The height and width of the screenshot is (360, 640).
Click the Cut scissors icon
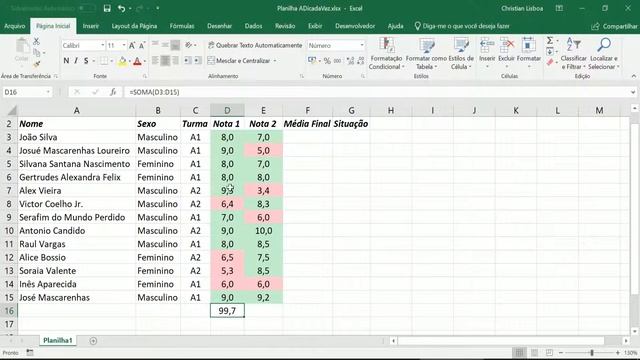pos(36,42)
